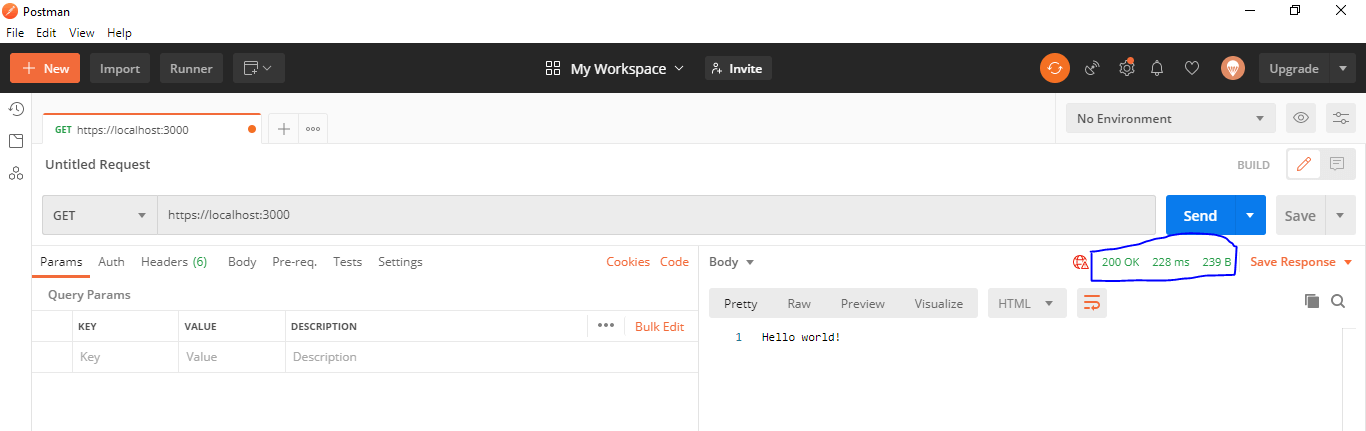Click the request URL input field
The image size is (1366, 431).
click(x=656, y=215)
